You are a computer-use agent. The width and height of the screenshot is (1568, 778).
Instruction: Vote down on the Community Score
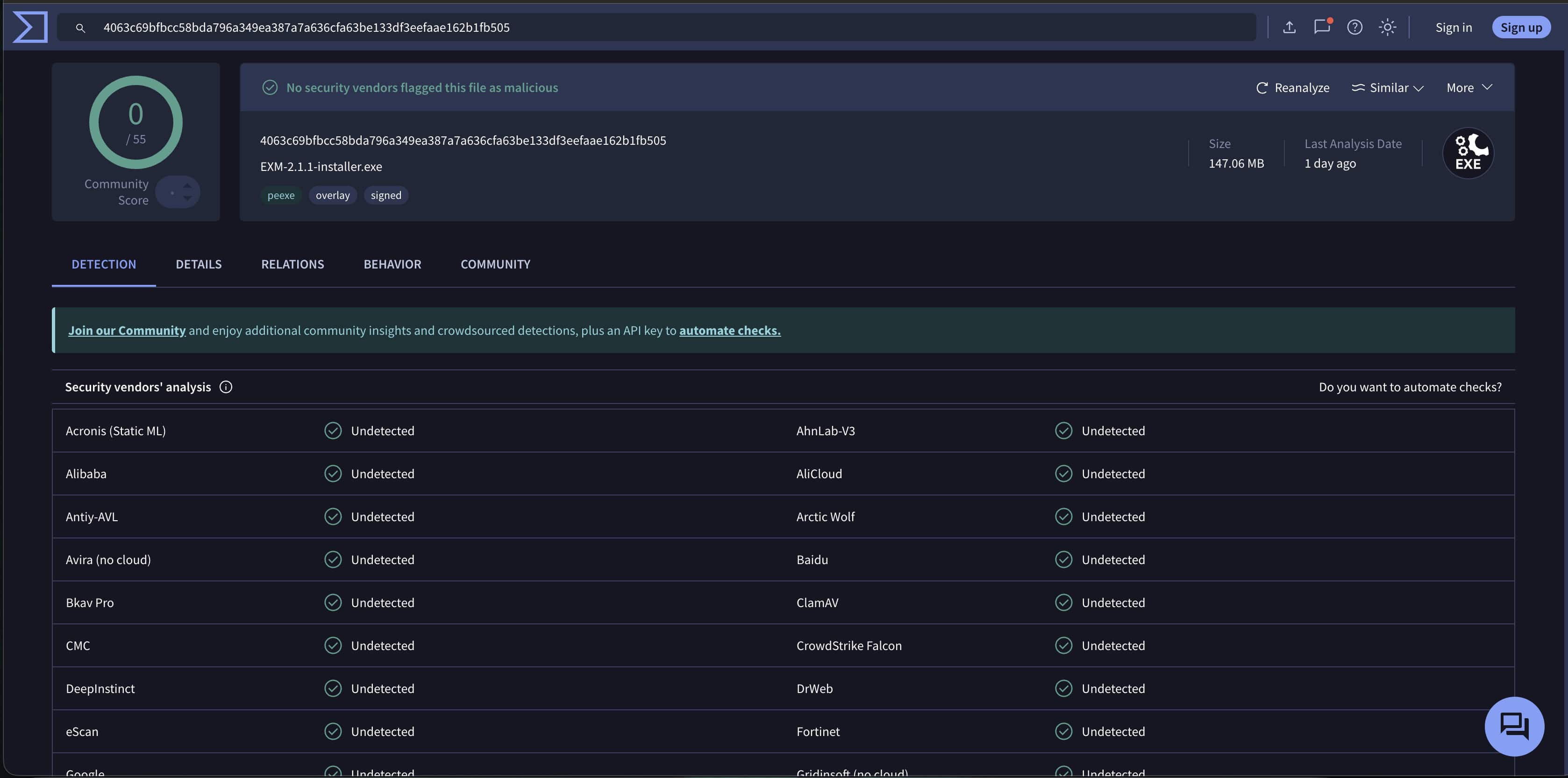point(187,198)
